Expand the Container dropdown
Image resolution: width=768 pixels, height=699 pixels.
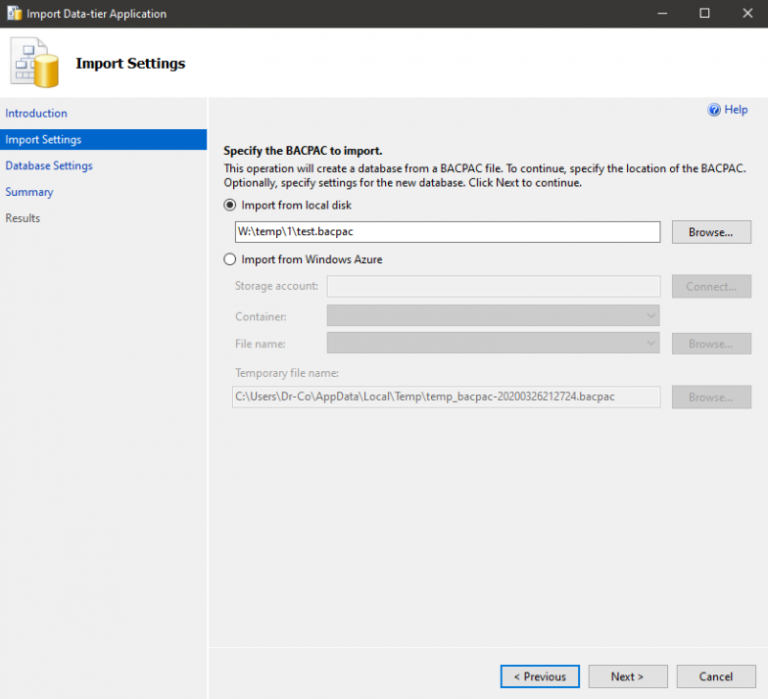[x=493, y=316]
